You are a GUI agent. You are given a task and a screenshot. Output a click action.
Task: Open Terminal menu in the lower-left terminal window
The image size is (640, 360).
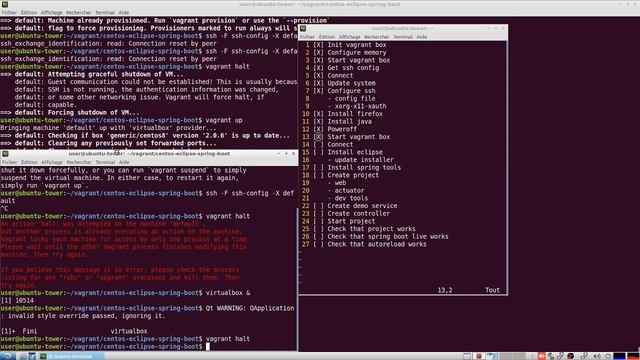tap(105, 162)
